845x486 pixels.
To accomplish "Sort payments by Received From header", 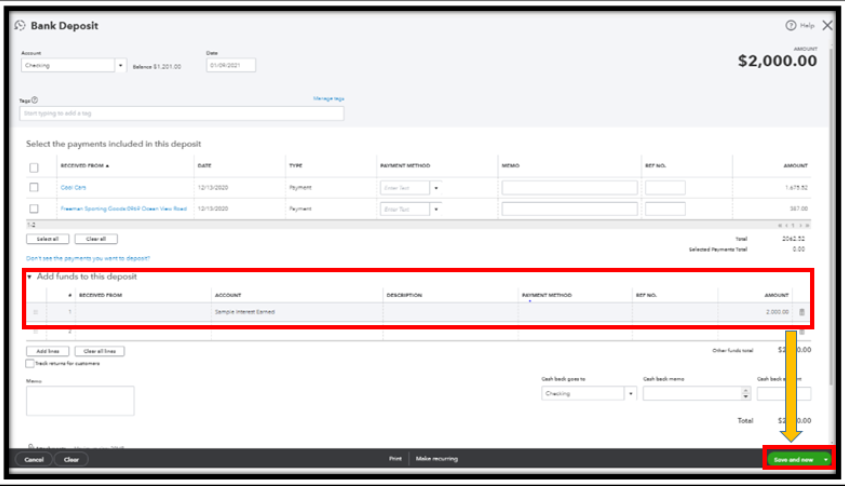I will pyautogui.click(x=85, y=165).
